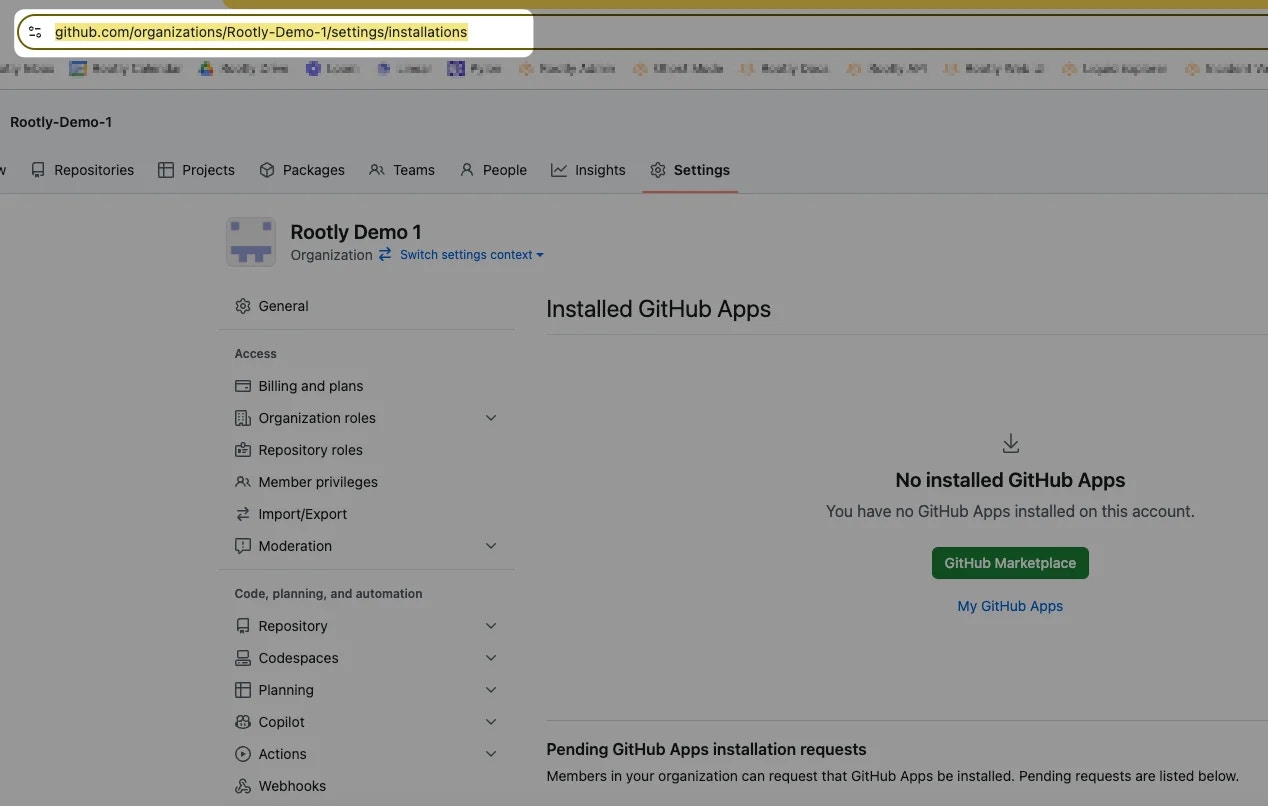Open the Settings tab
Image resolution: width=1268 pixels, height=806 pixels.
coord(690,170)
